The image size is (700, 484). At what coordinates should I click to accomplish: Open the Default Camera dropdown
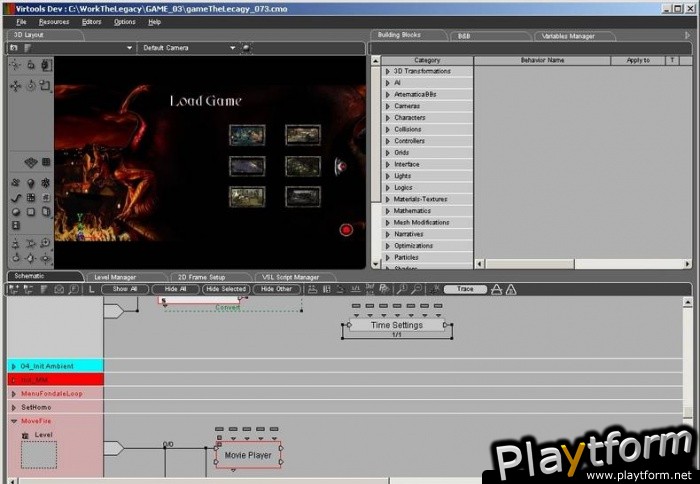(232, 48)
